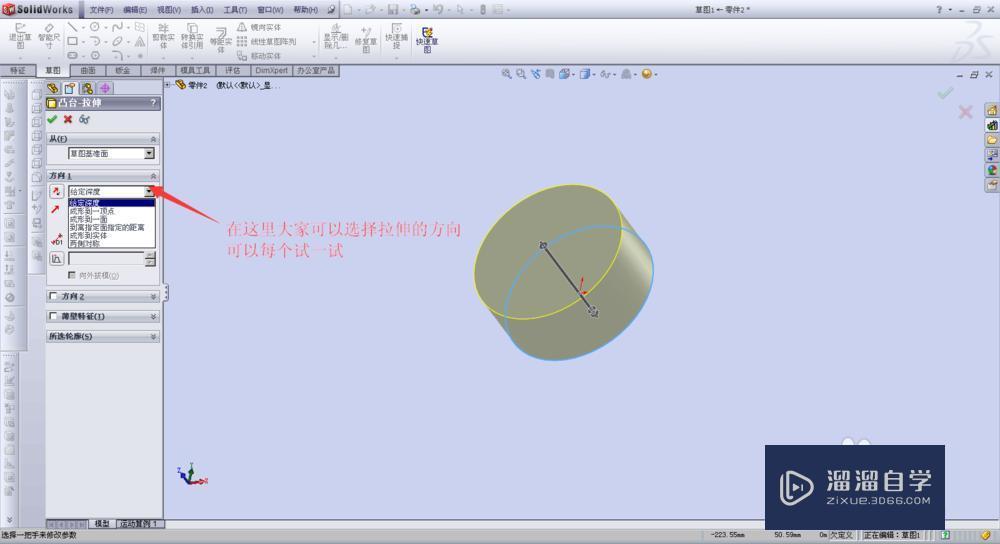Choose 成形到实体 (Up To Body) option
Screen dimensions: 1000x544
coord(112,235)
